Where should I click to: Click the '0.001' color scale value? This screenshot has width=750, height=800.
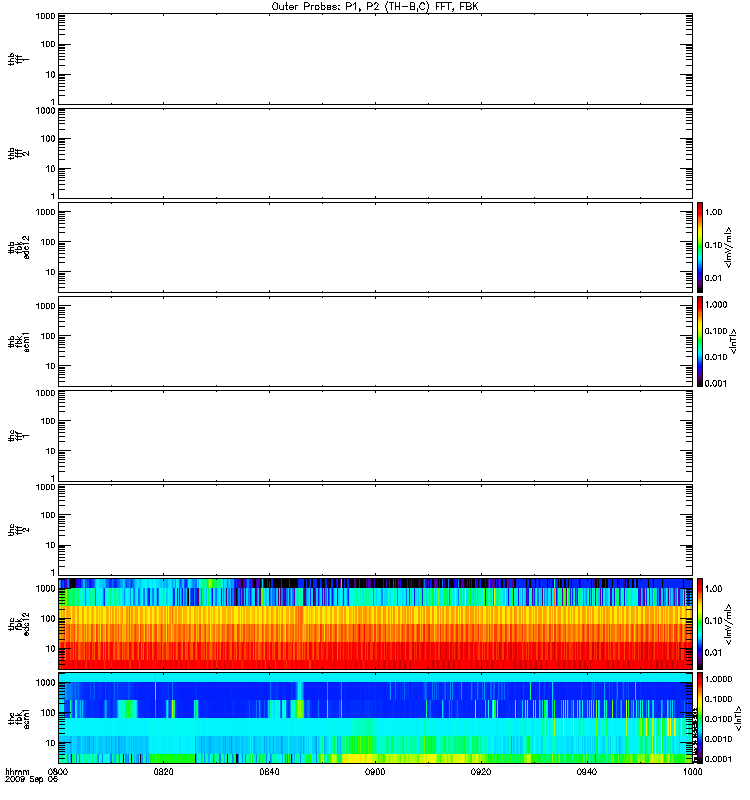tap(716, 383)
